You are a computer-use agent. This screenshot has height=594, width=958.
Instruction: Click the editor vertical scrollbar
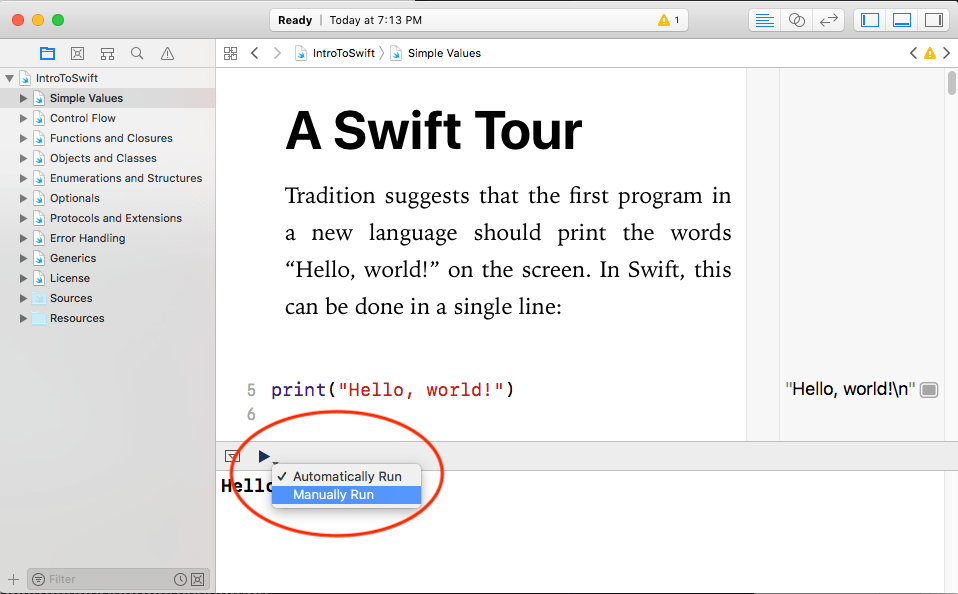click(952, 83)
